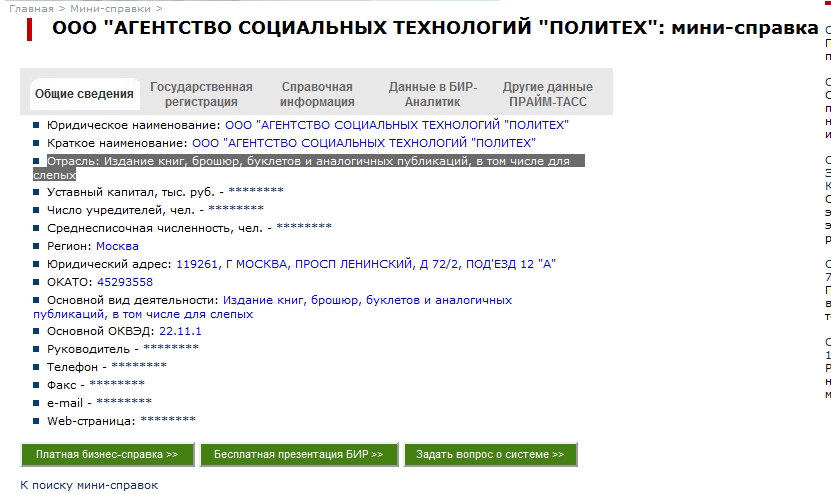Click the legal address 119261 Г МОСКВА
831x494 pixels.
coord(366,264)
